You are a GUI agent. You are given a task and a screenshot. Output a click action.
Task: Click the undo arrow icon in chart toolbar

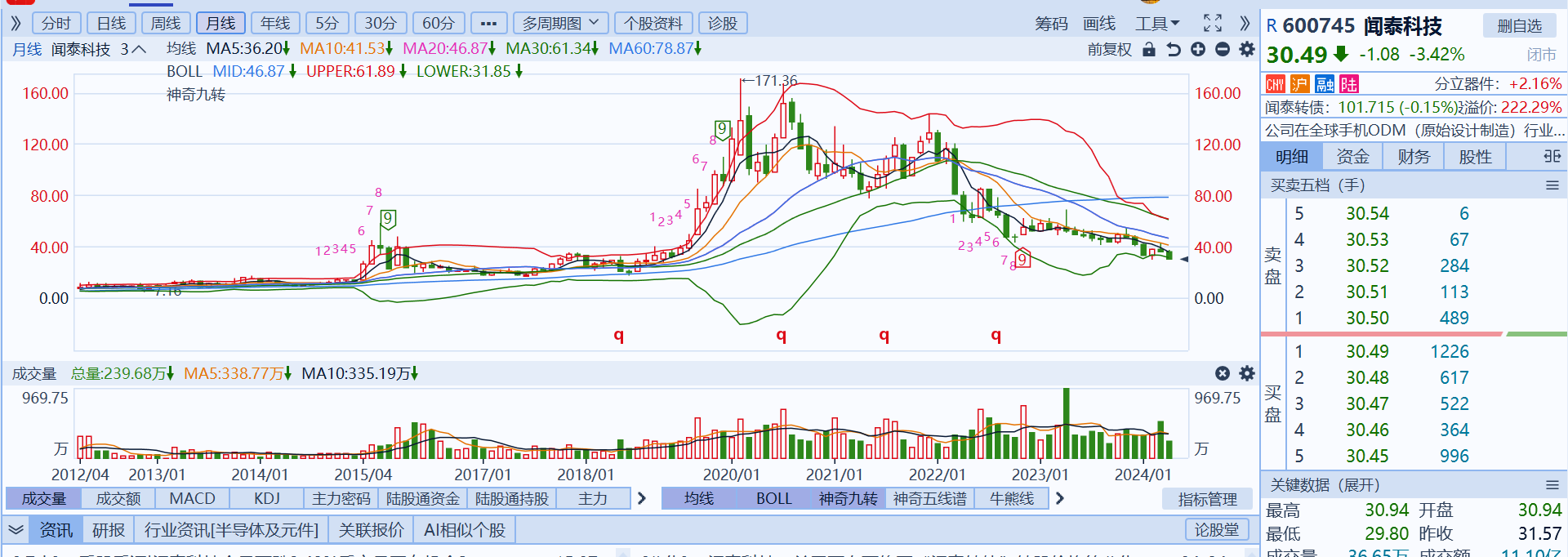(x=1174, y=50)
